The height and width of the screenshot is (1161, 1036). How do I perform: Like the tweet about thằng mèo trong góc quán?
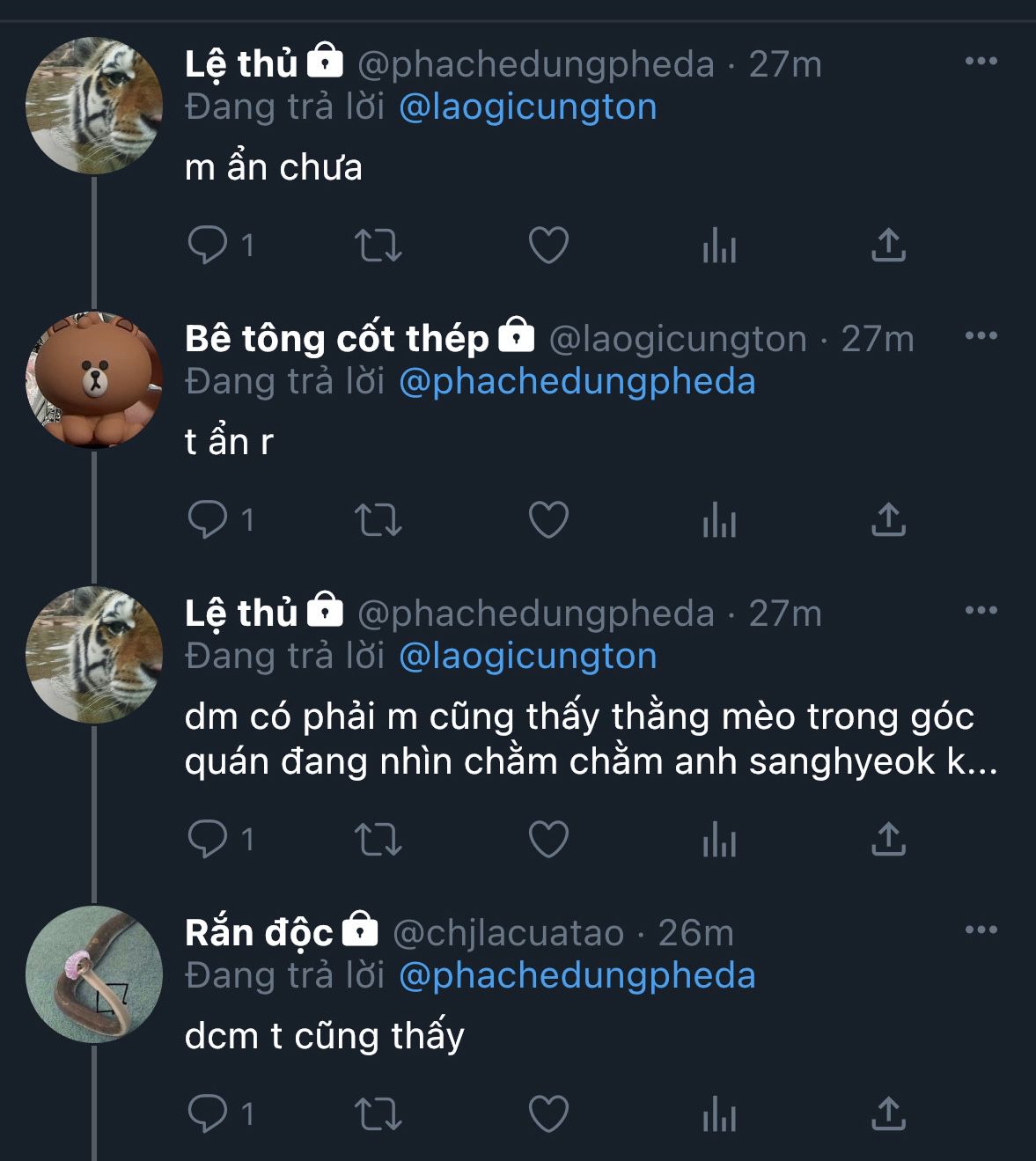point(547,839)
